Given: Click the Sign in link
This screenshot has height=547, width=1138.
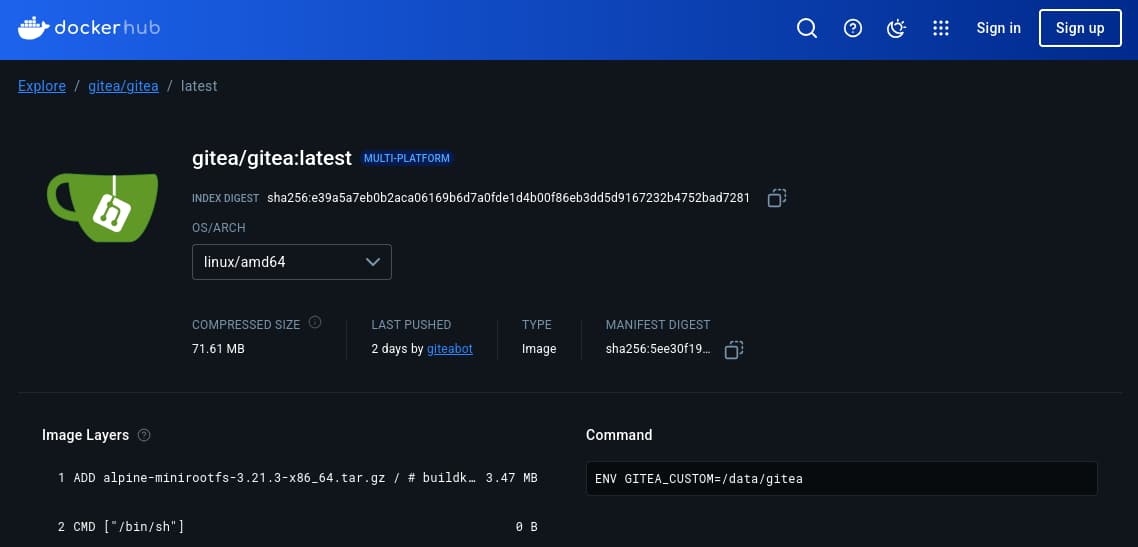Looking at the screenshot, I should coord(999,28).
